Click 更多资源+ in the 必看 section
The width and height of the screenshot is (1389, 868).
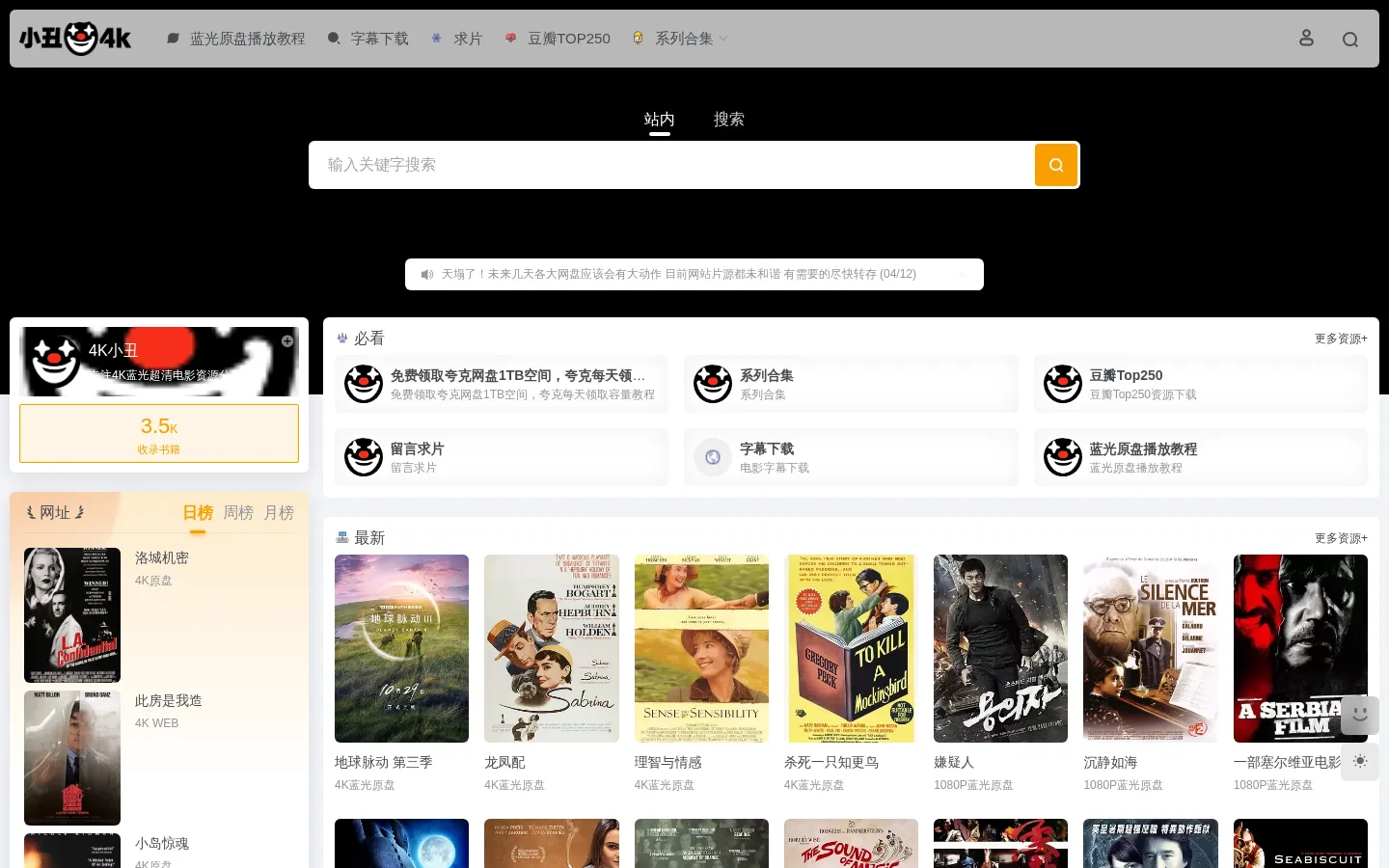pos(1341,339)
